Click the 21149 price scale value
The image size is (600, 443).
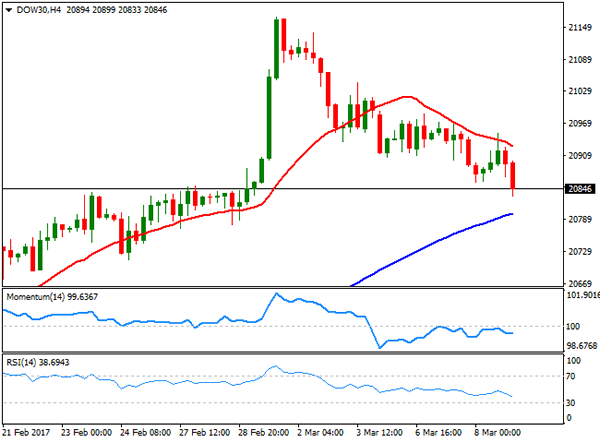coord(580,28)
